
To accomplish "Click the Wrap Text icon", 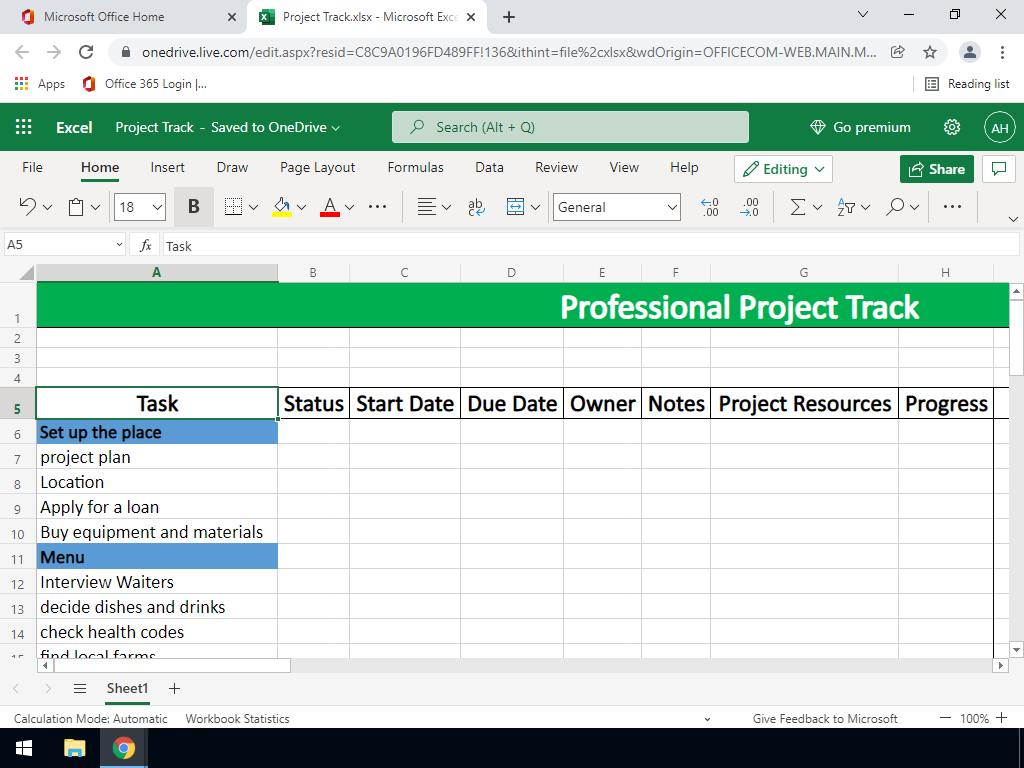I will [x=476, y=207].
